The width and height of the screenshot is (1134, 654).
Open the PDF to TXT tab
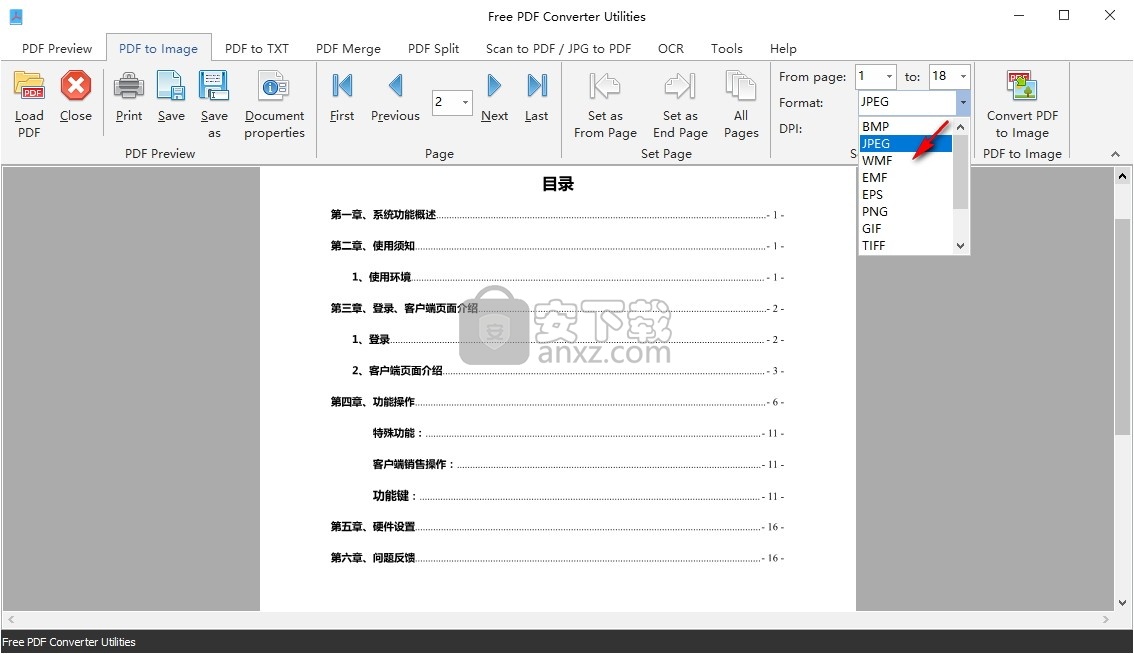[257, 48]
